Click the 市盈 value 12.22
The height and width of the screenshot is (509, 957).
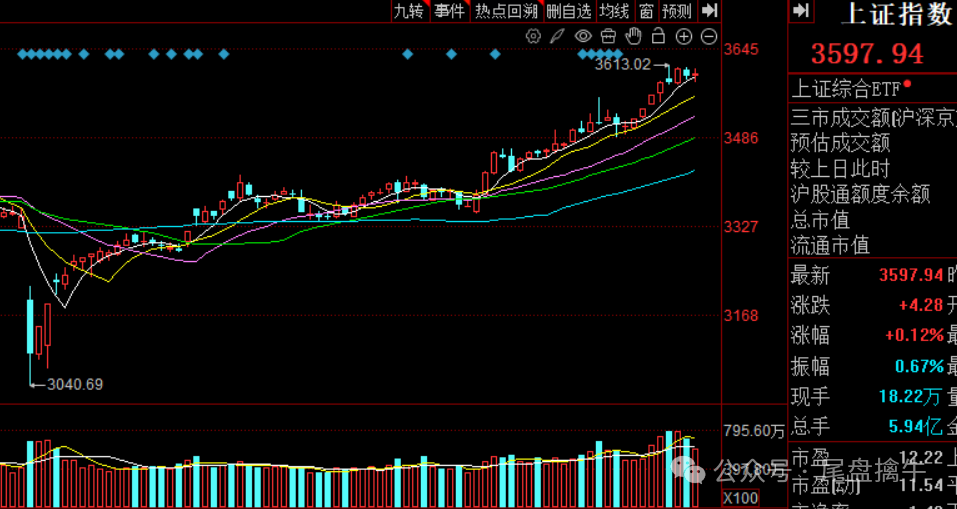pos(920,456)
